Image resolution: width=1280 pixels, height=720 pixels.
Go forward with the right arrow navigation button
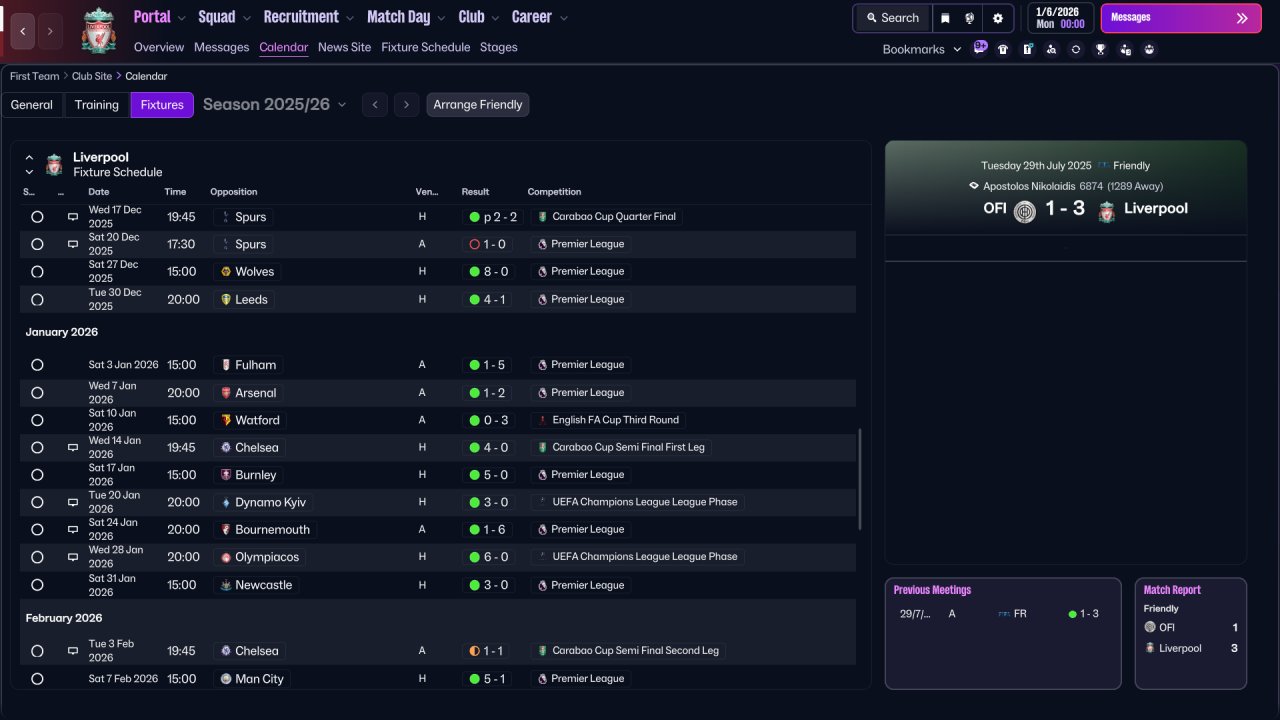point(51,32)
